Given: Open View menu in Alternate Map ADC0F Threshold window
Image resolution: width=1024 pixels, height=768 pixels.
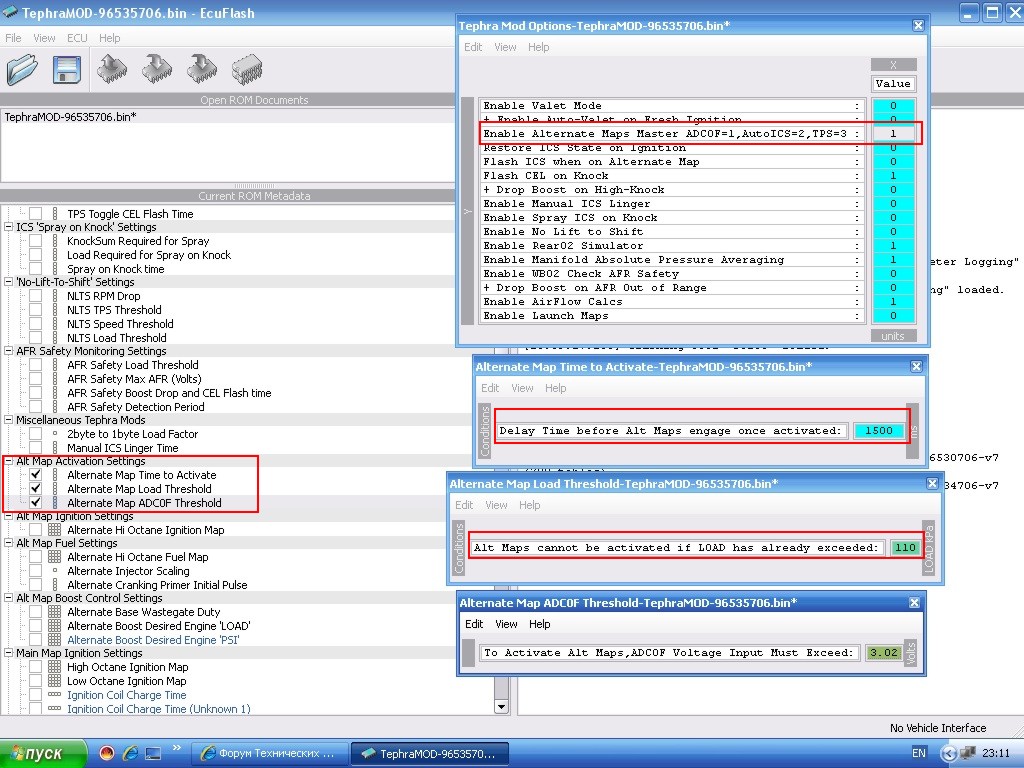Looking at the screenshot, I should (506, 624).
